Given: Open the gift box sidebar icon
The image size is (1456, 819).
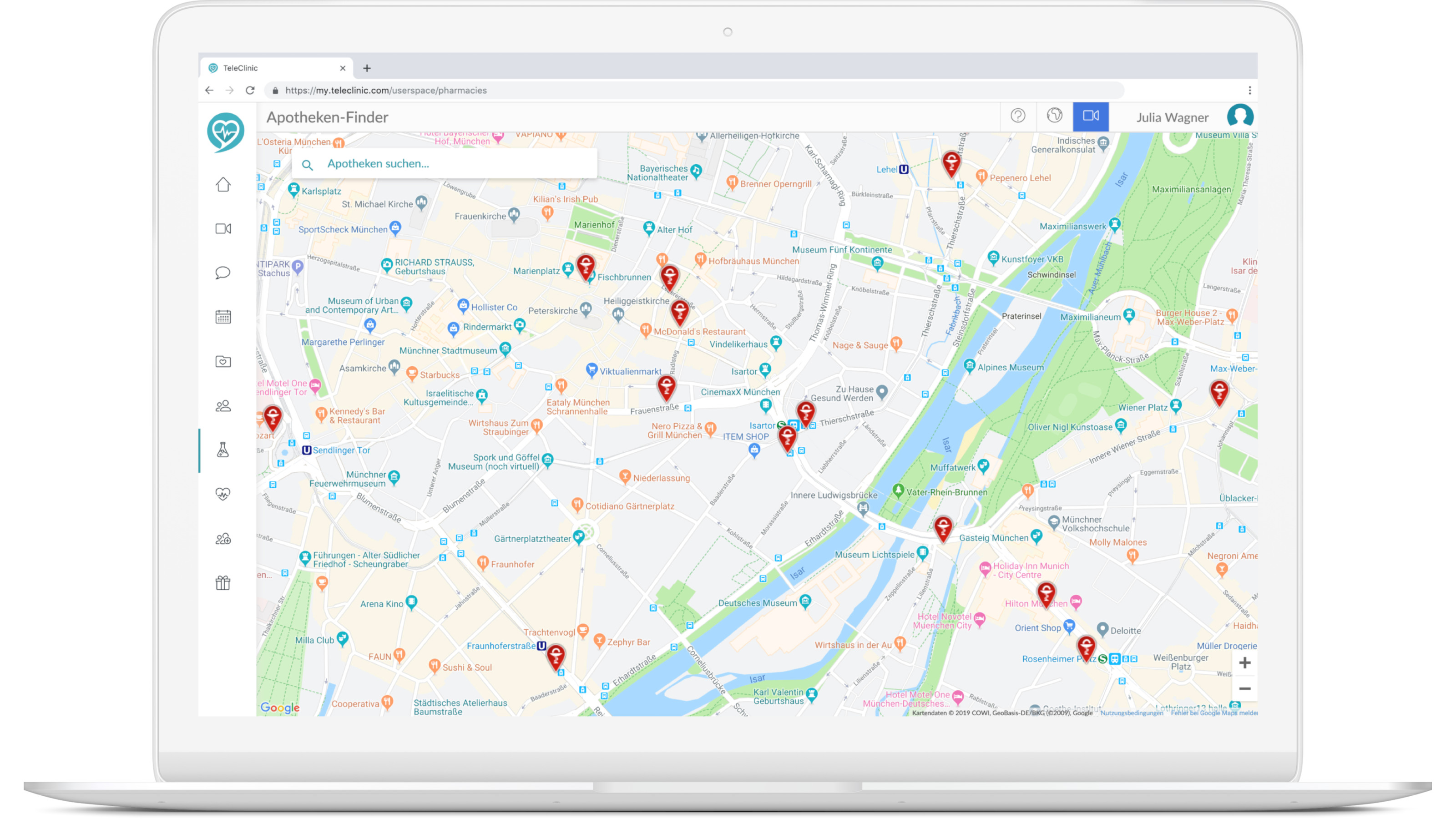Looking at the screenshot, I should pos(222,583).
